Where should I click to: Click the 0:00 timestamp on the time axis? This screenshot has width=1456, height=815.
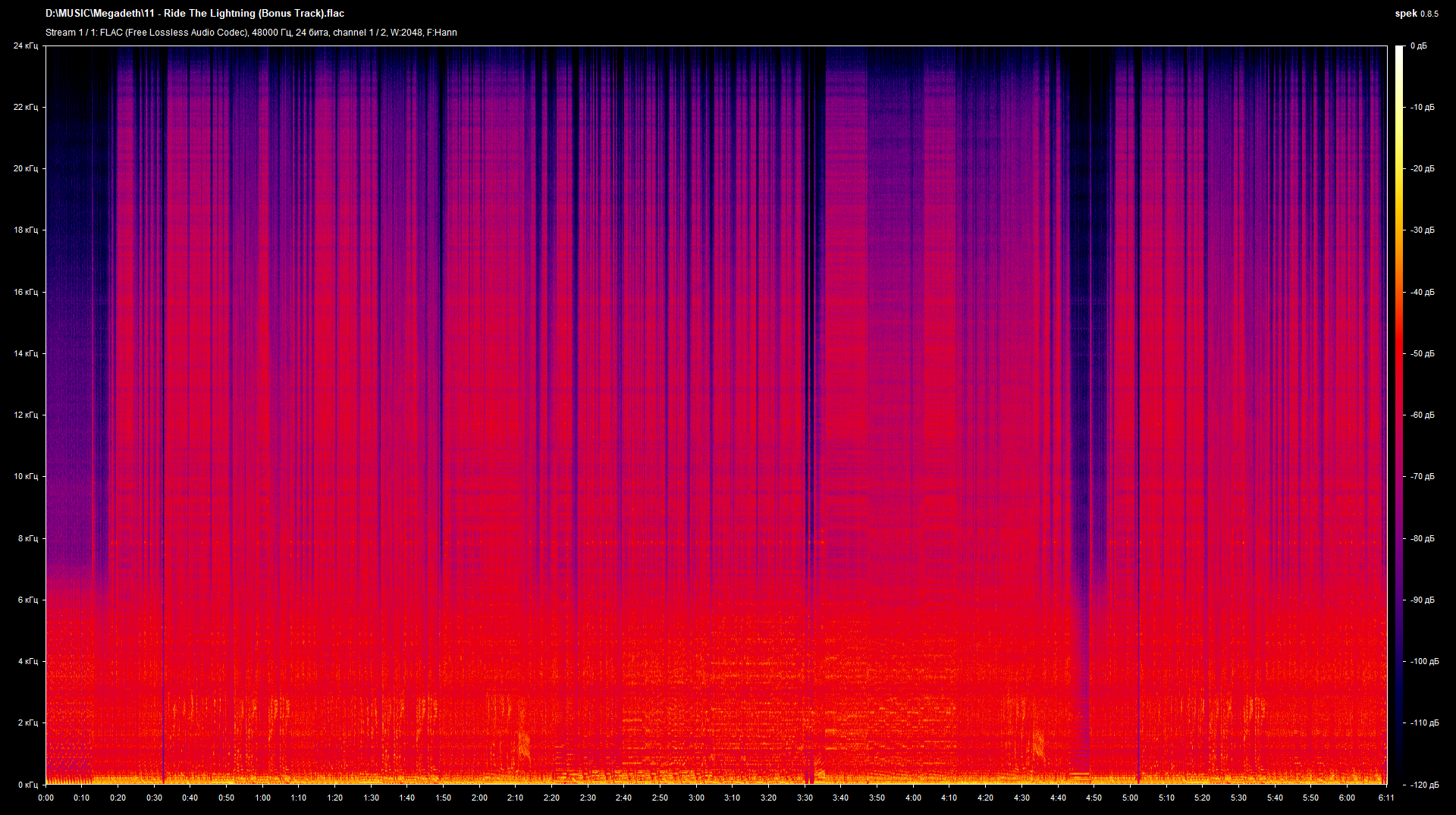(45, 798)
